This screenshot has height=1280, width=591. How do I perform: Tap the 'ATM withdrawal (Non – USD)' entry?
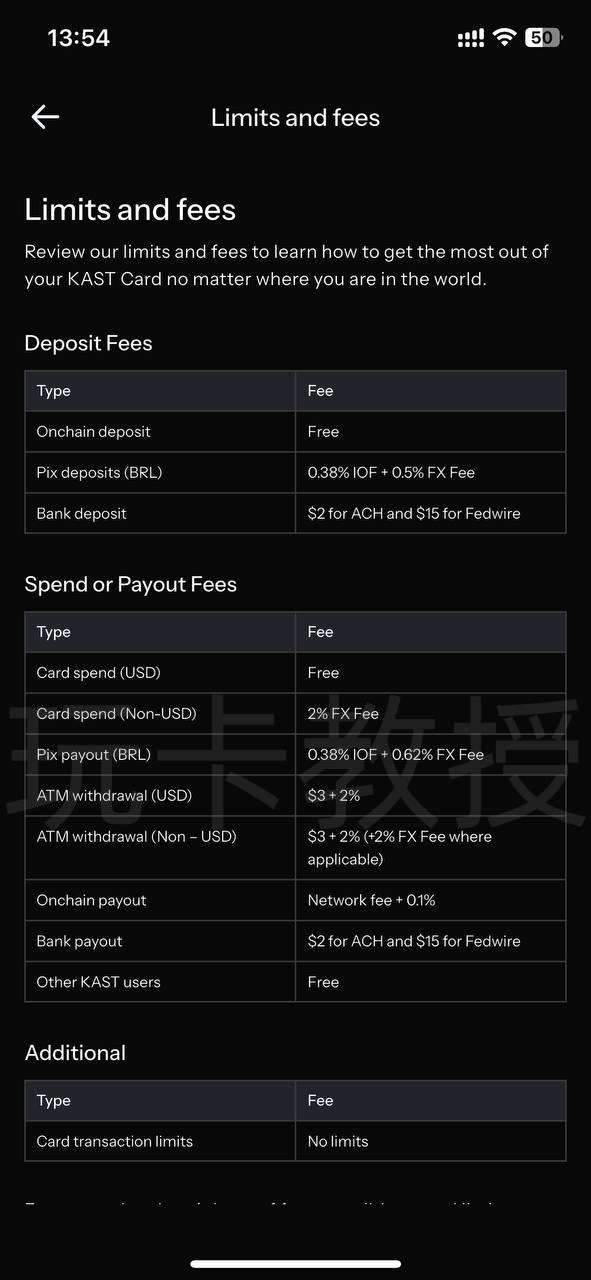pyautogui.click(x=137, y=837)
